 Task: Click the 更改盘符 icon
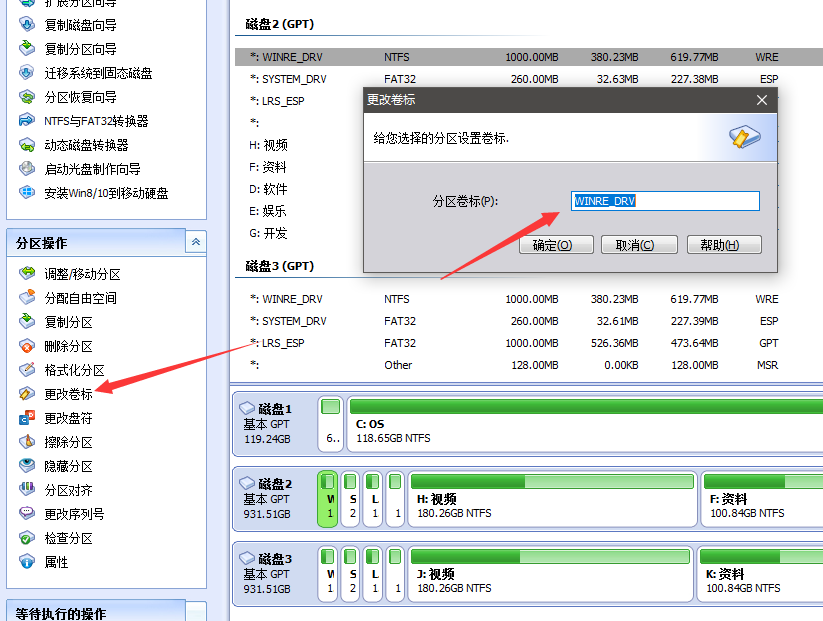pos(27,418)
